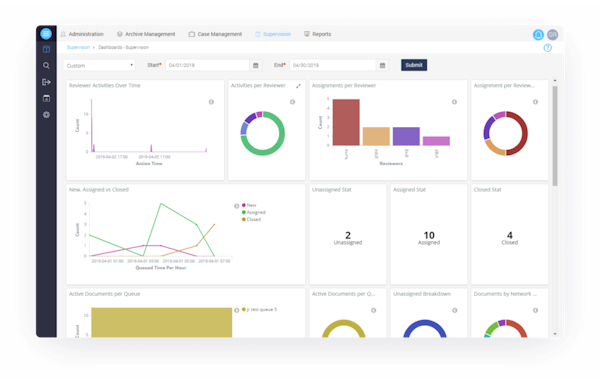The image size is (600, 379).
Task: Toggle the Assigned series in the legend
Action: (x=253, y=212)
